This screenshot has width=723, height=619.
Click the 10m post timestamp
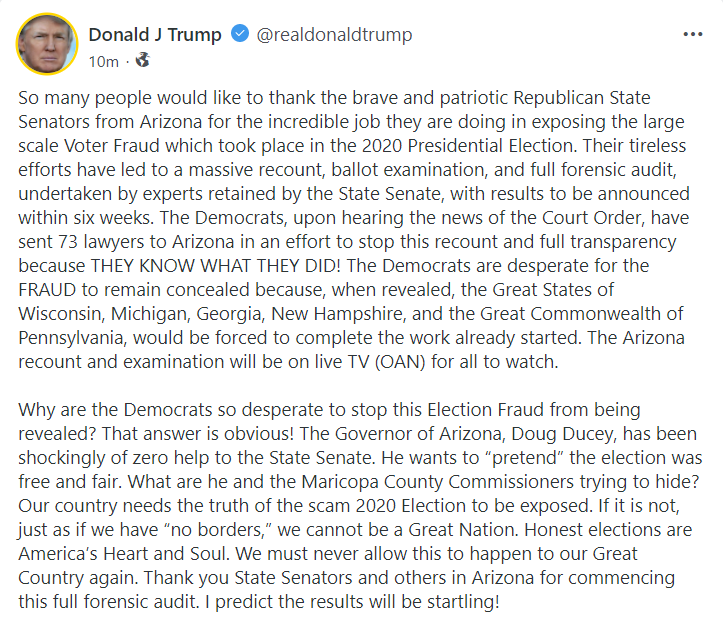pyautogui.click(x=103, y=62)
